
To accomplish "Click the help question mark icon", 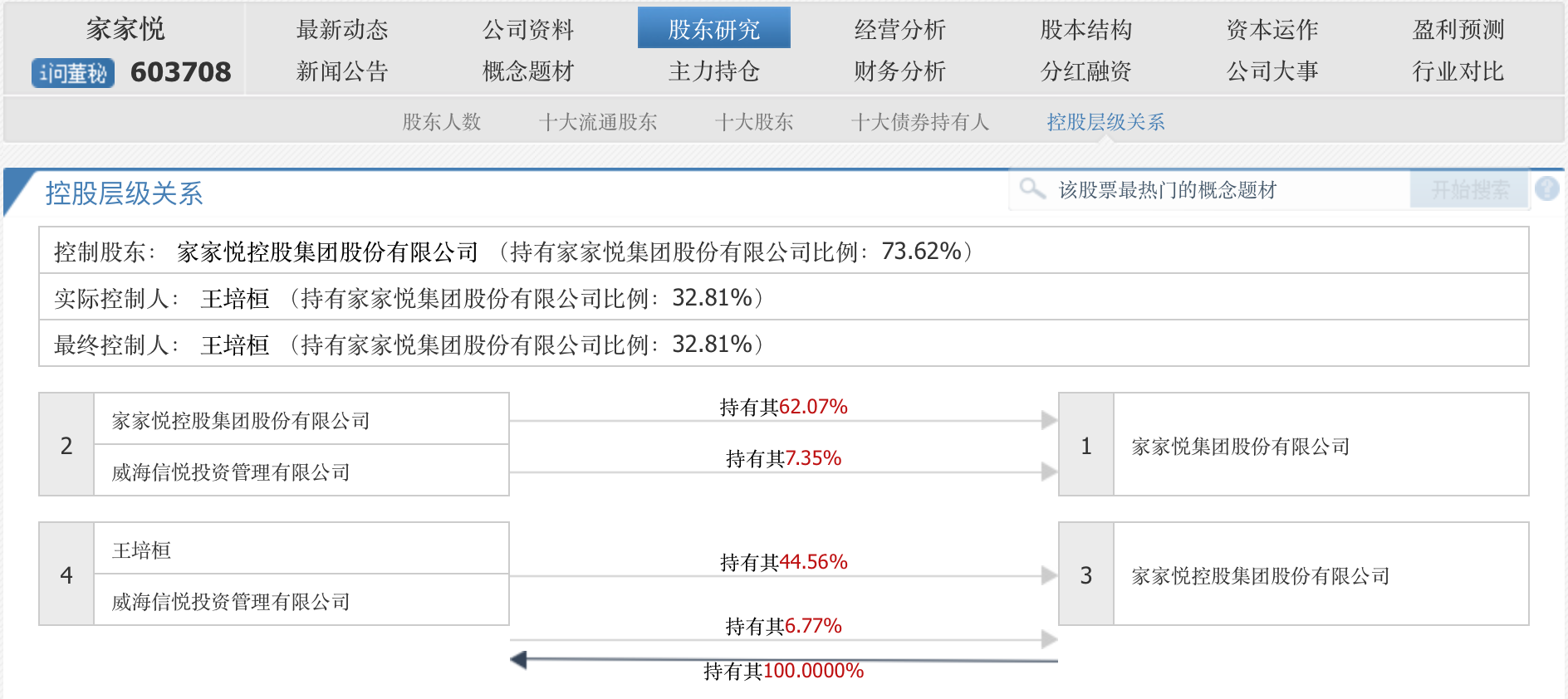I will point(1546,189).
